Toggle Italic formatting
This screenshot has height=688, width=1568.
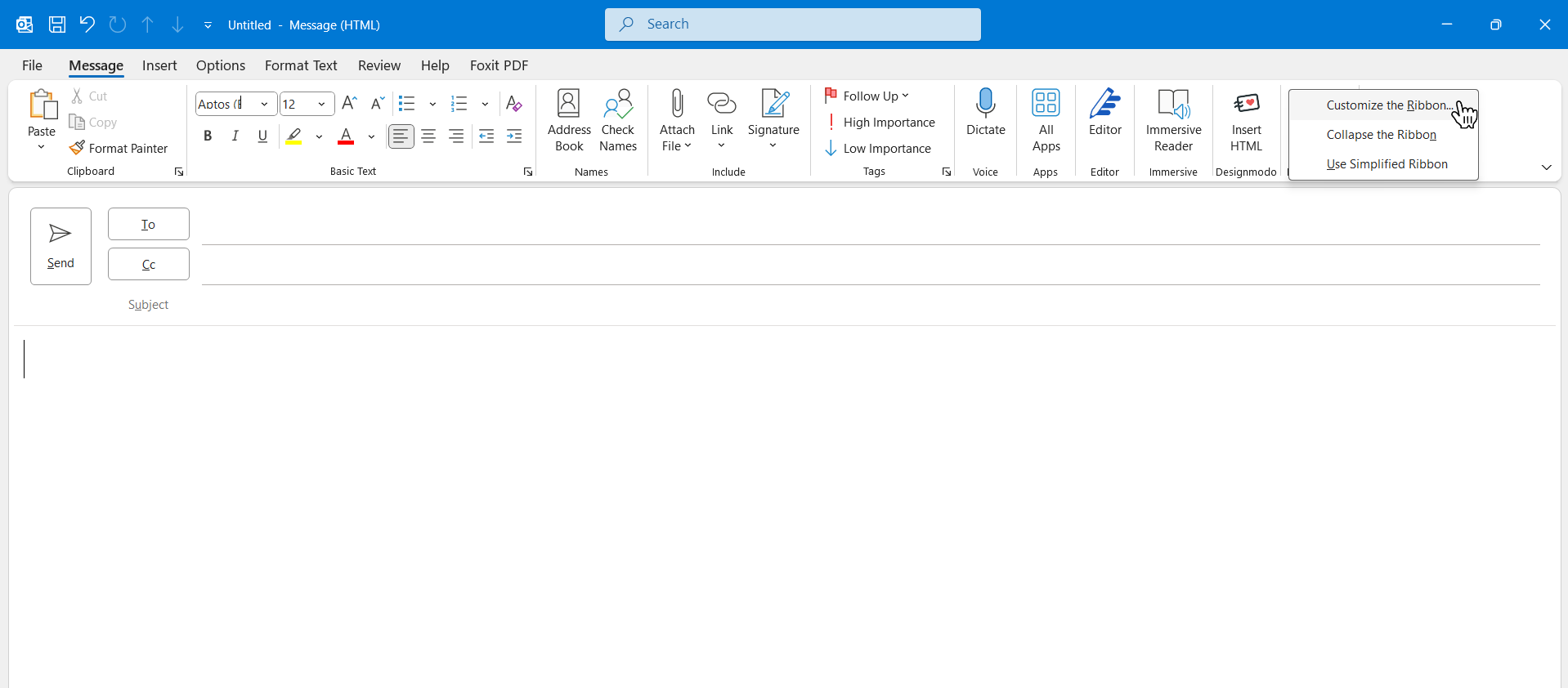coord(235,136)
